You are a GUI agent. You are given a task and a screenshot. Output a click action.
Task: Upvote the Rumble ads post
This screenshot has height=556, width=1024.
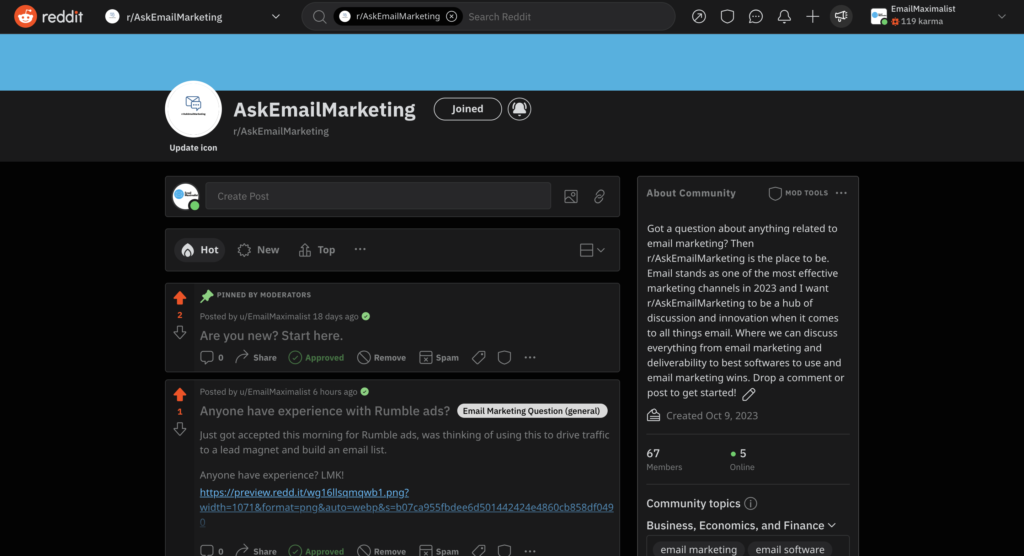point(180,394)
